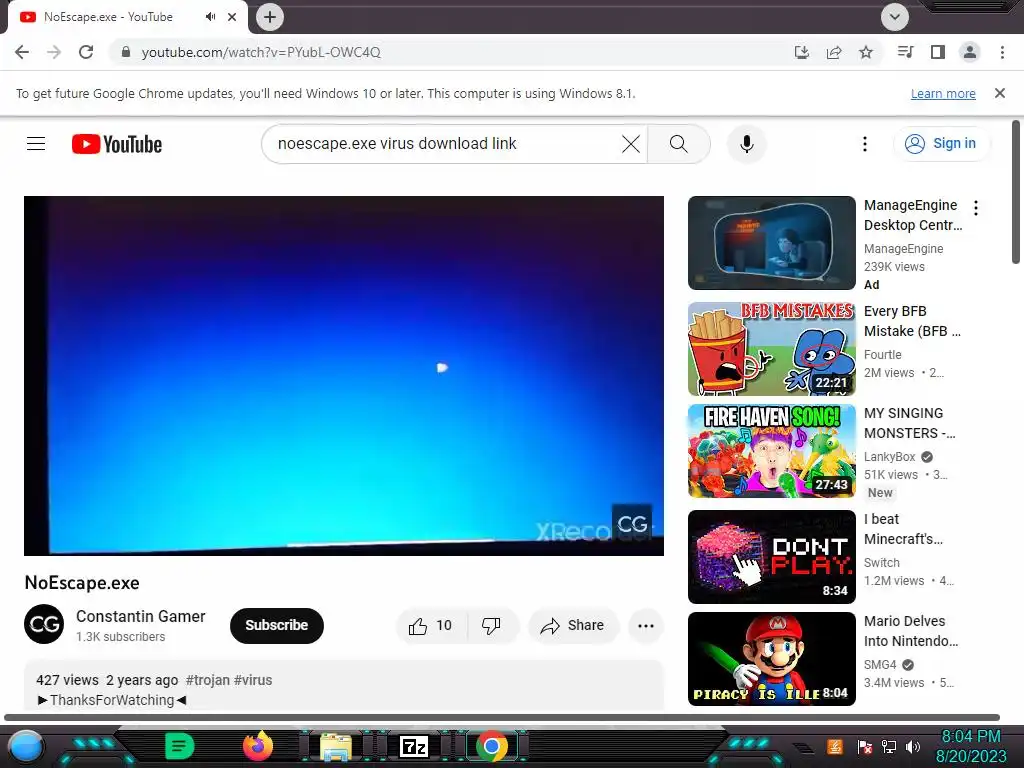
Task: Click the page vertical scrollbar
Action: coord(1016,193)
